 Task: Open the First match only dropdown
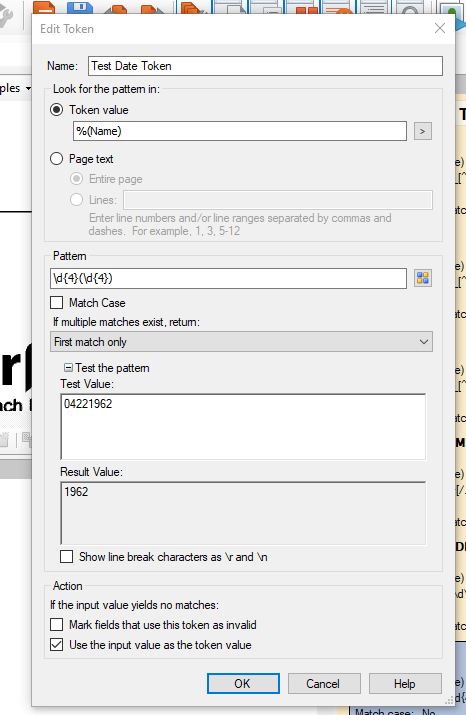coord(241,342)
